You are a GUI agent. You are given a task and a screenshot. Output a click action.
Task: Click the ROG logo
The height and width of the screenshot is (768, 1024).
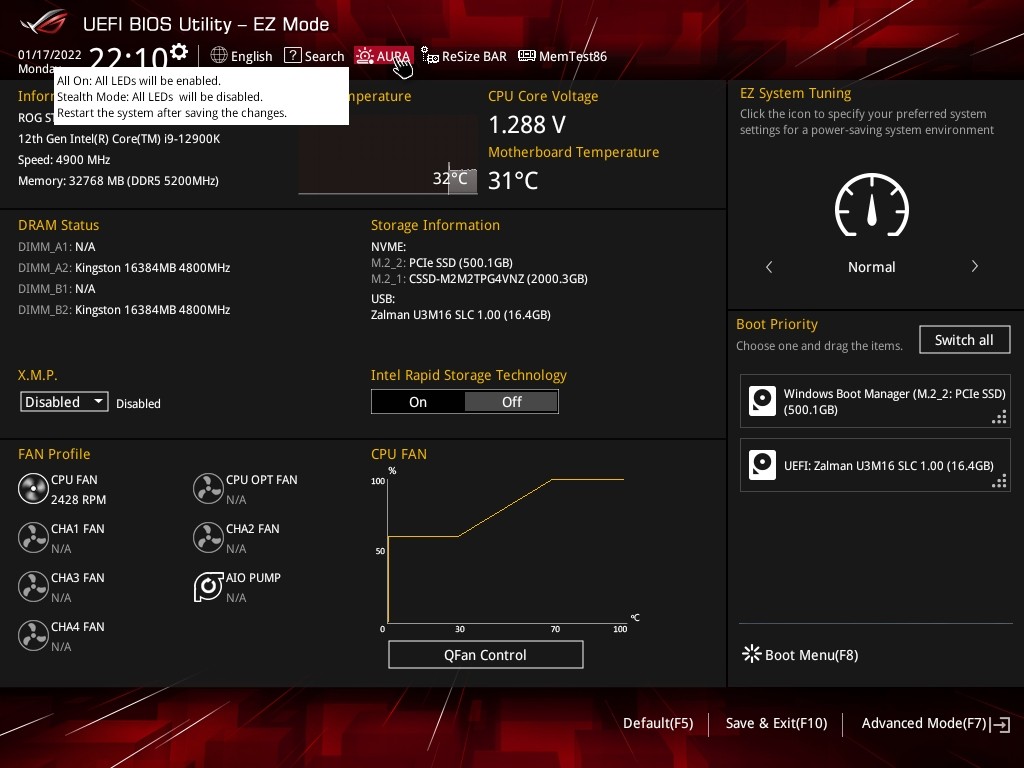click(43, 23)
